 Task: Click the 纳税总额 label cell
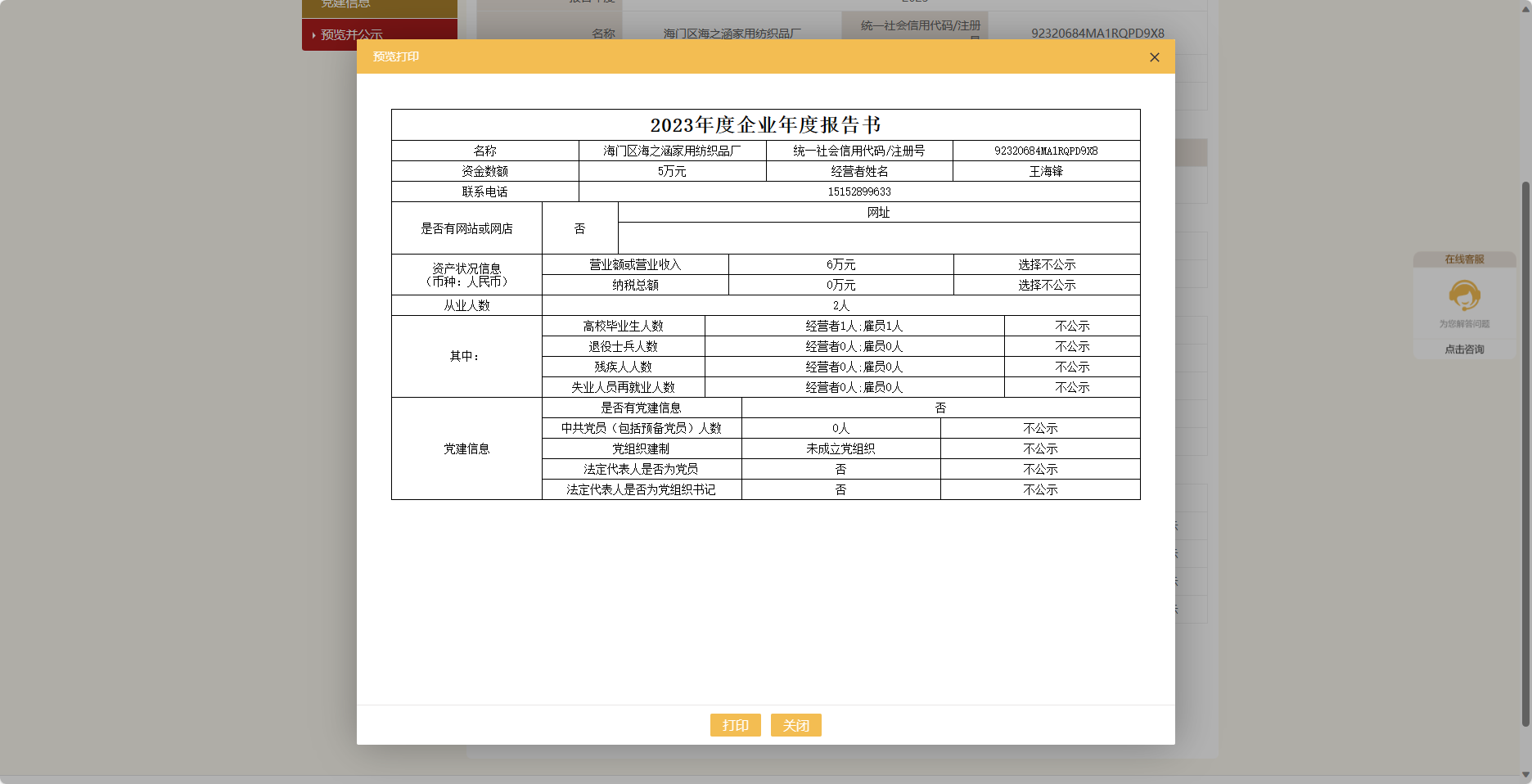635,285
